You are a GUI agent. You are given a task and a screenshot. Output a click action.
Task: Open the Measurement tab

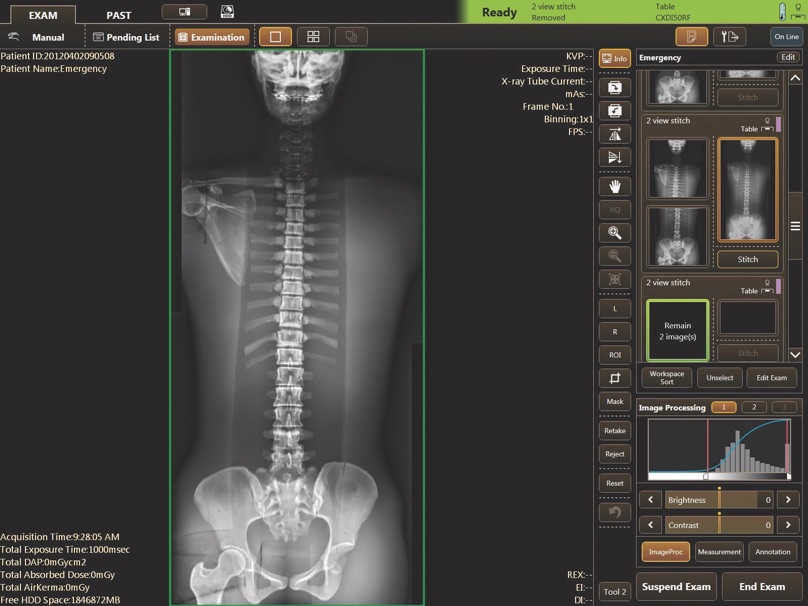pyautogui.click(x=719, y=551)
